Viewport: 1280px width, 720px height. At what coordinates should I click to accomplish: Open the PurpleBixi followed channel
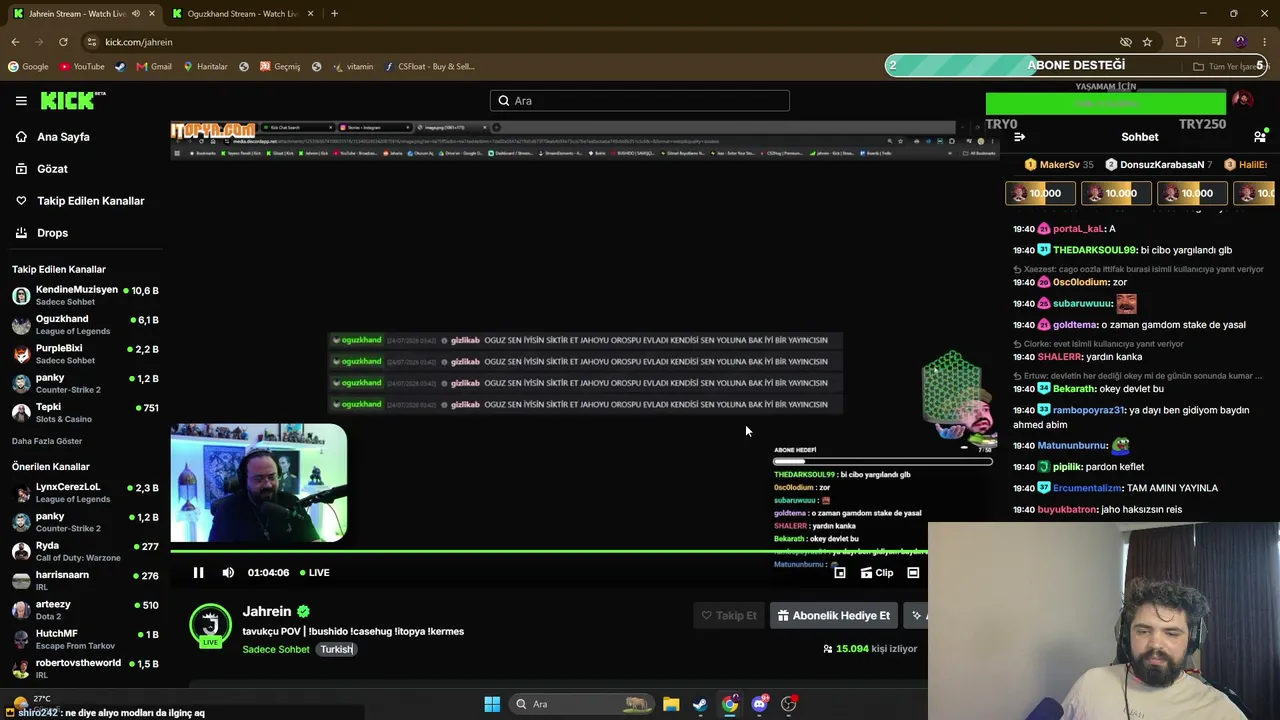point(85,354)
